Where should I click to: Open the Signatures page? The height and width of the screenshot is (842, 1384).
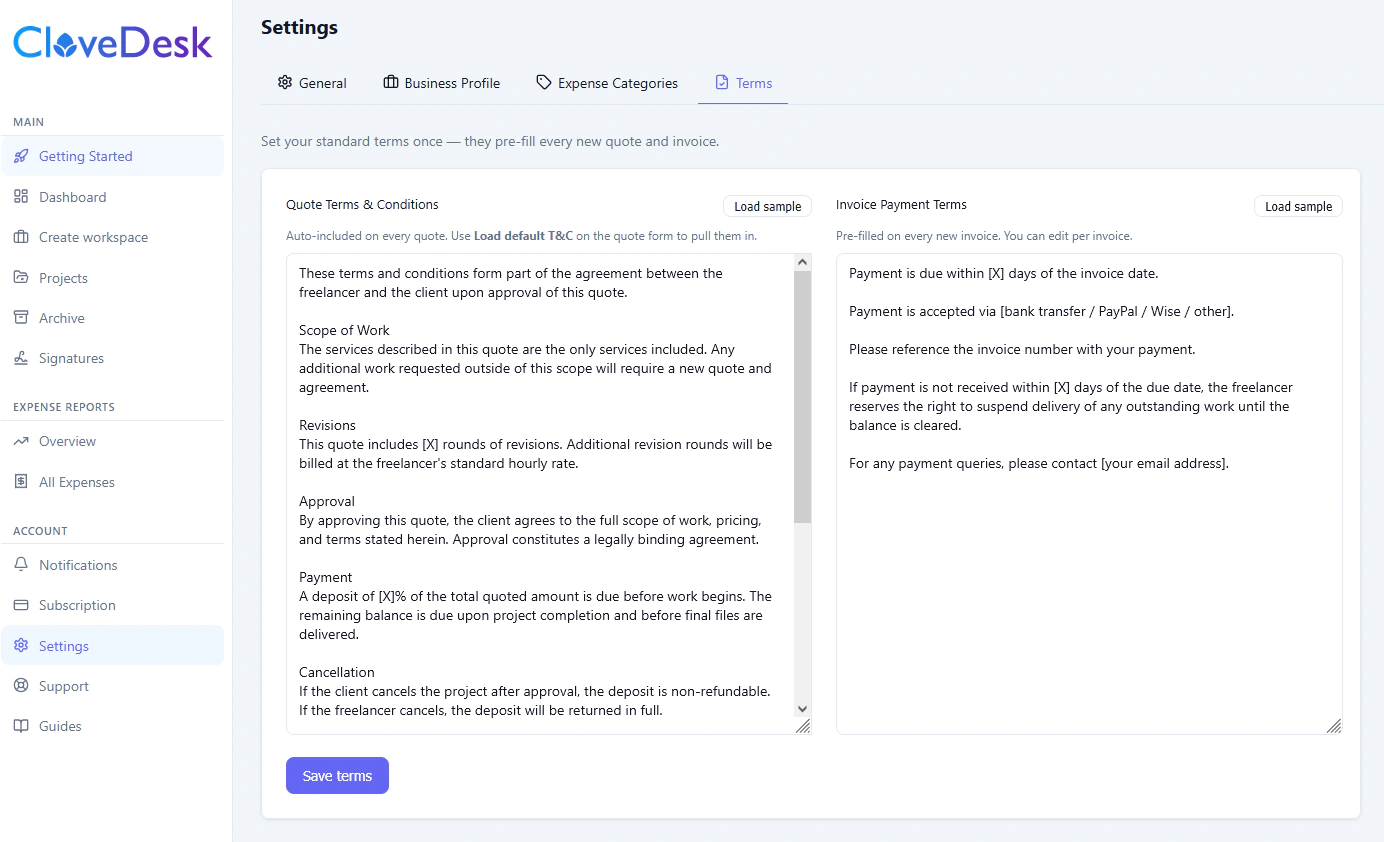[x=112, y=358]
